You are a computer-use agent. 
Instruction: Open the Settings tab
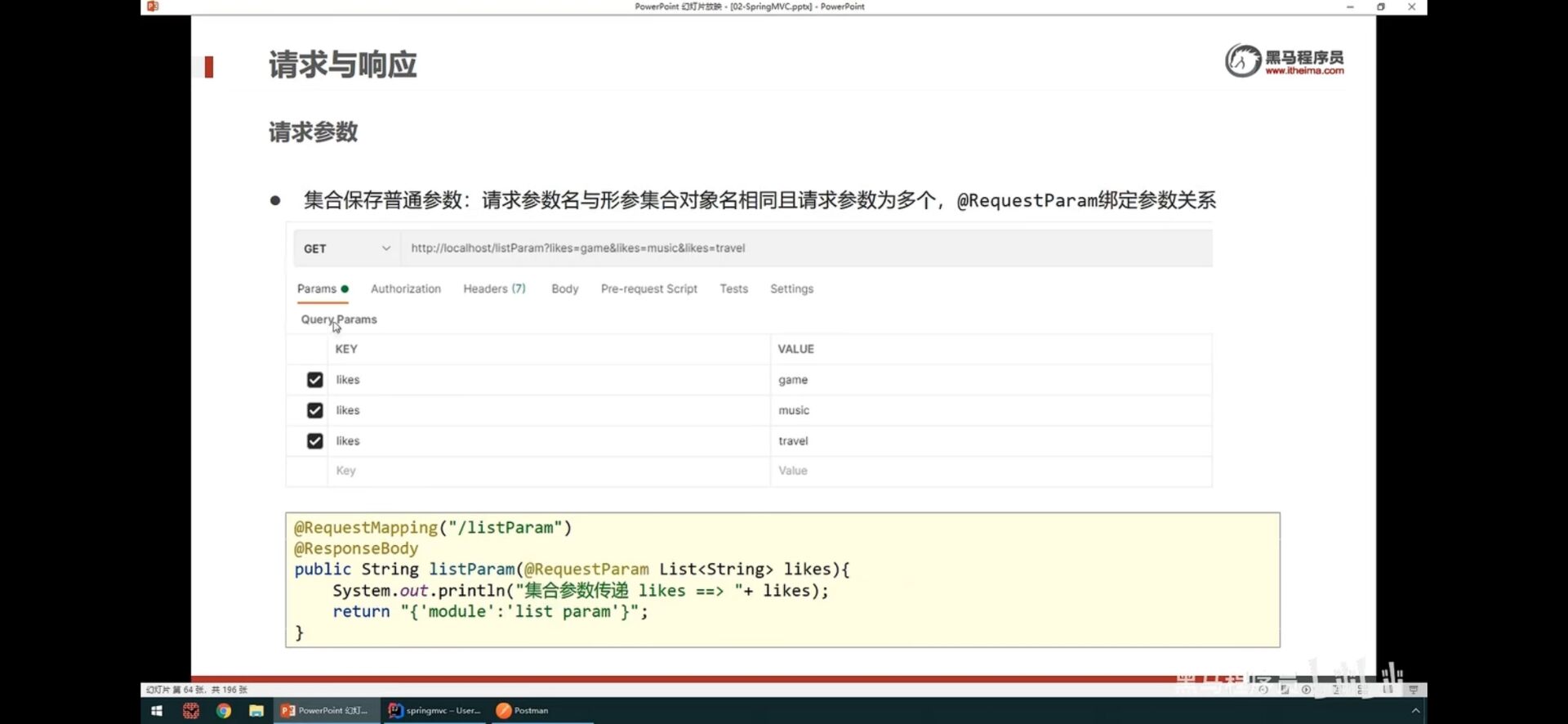point(791,289)
